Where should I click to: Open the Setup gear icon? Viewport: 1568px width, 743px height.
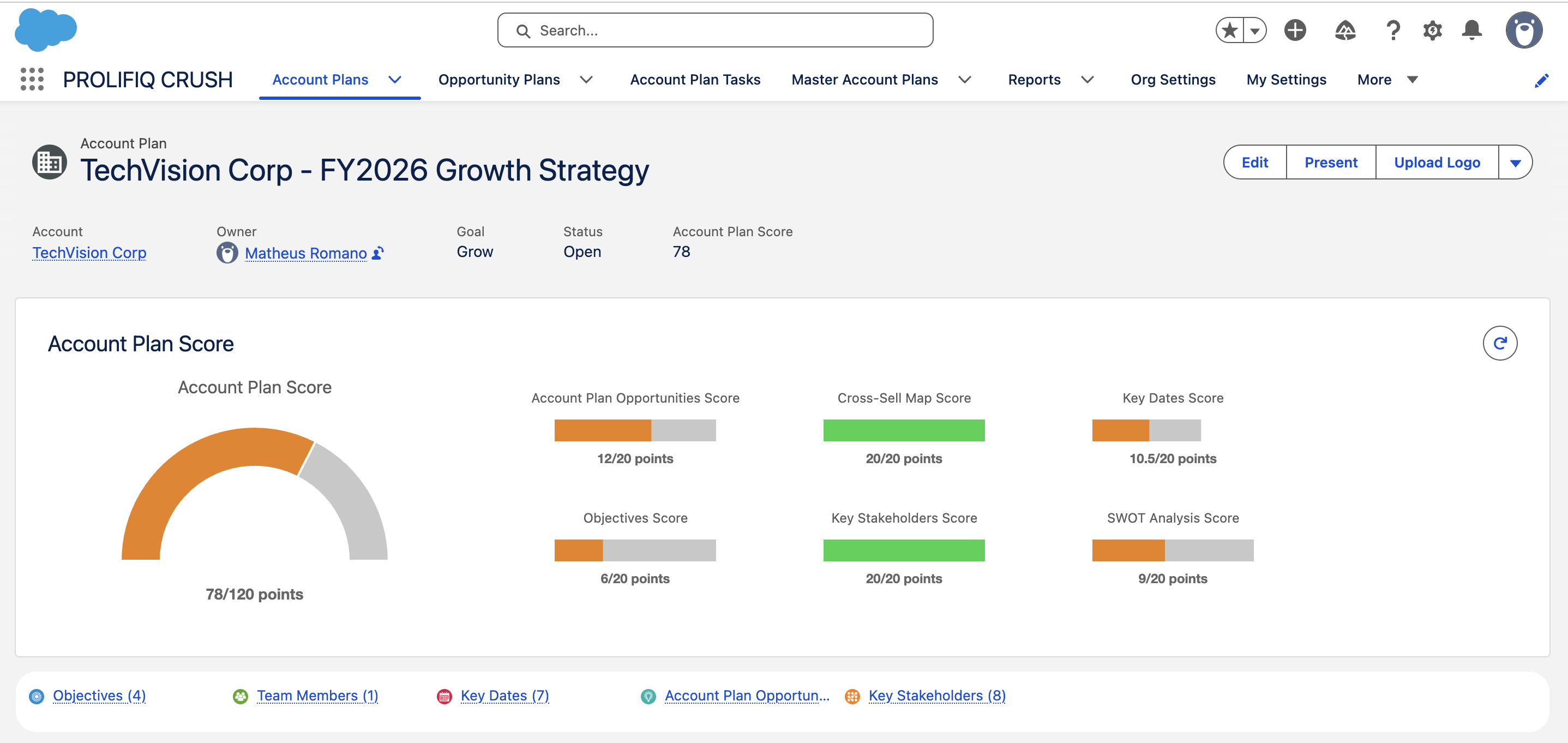(x=1432, y=30)
